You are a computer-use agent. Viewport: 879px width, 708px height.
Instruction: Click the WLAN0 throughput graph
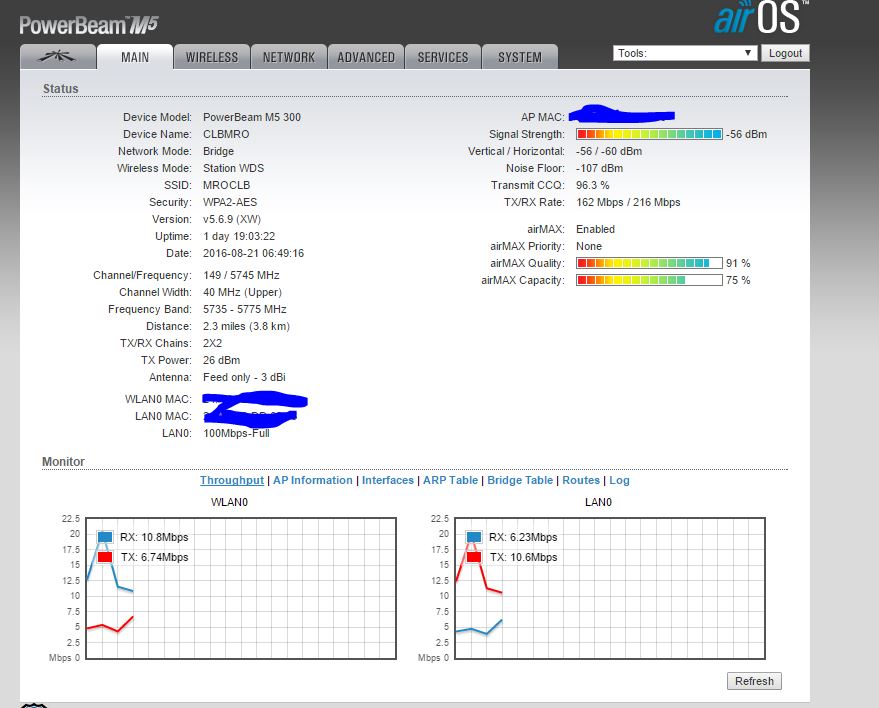coord(241,589)
